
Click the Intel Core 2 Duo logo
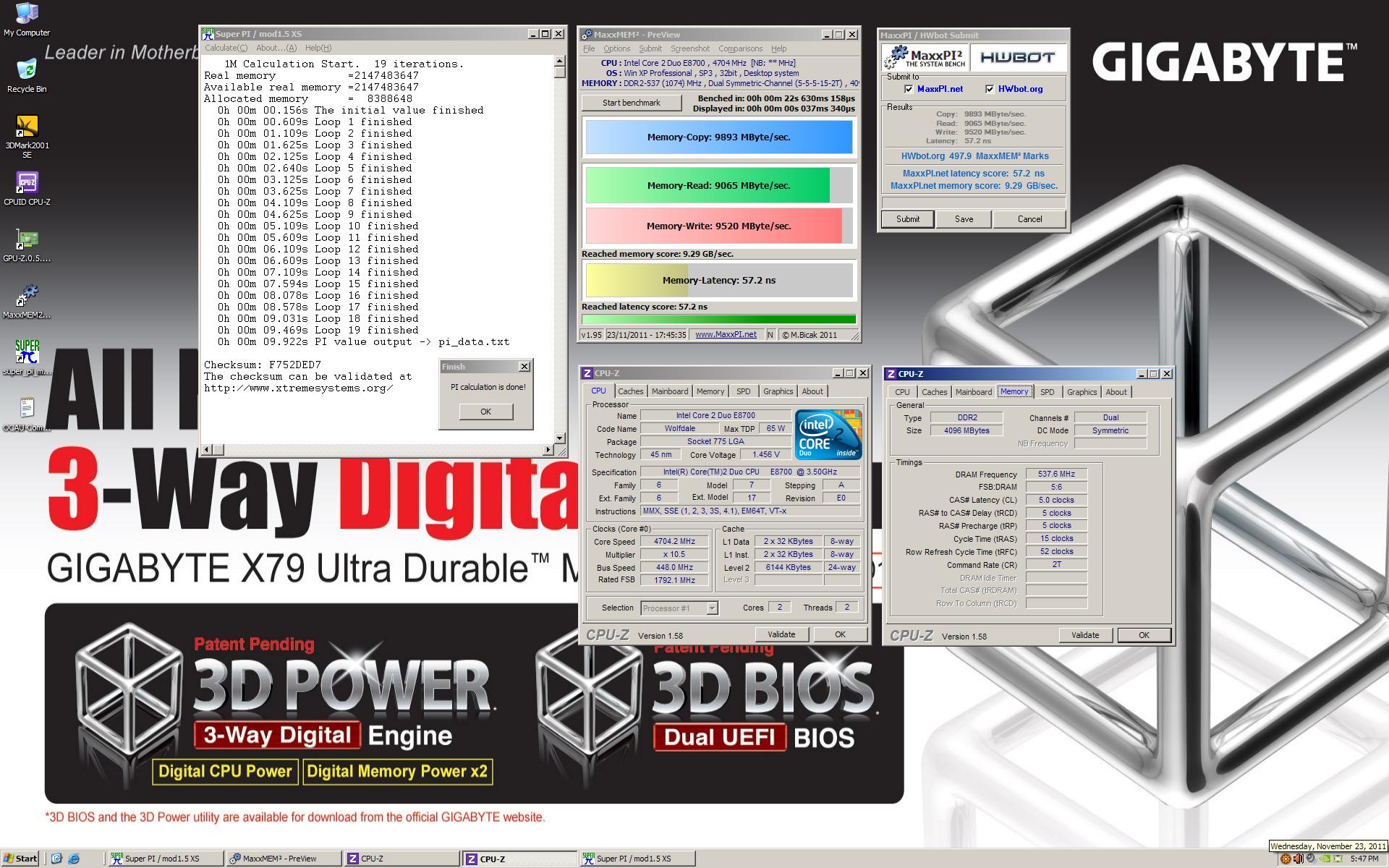pos(828,434)
